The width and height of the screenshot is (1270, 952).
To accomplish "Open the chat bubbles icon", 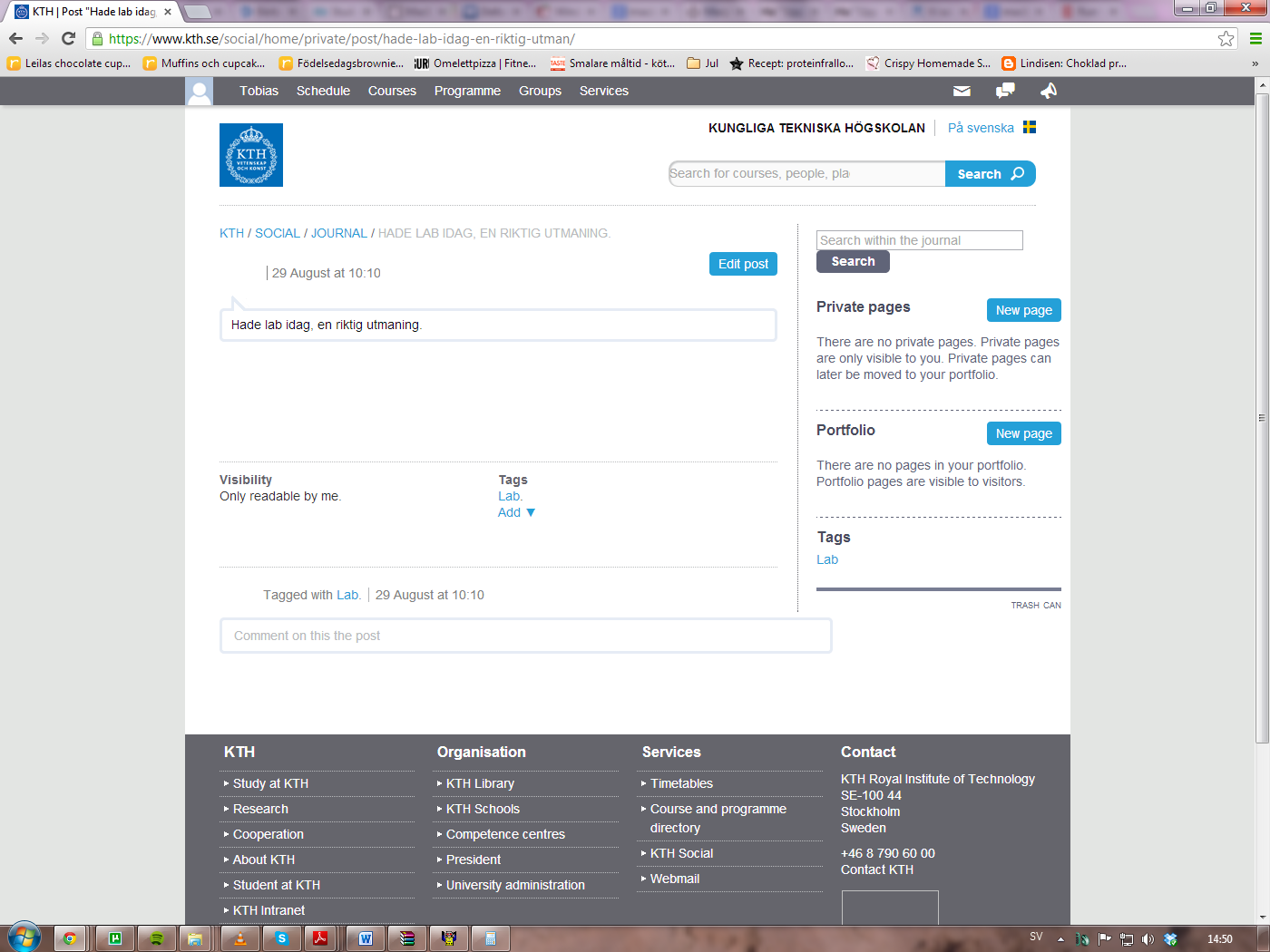I will (x=1005, y=91).
